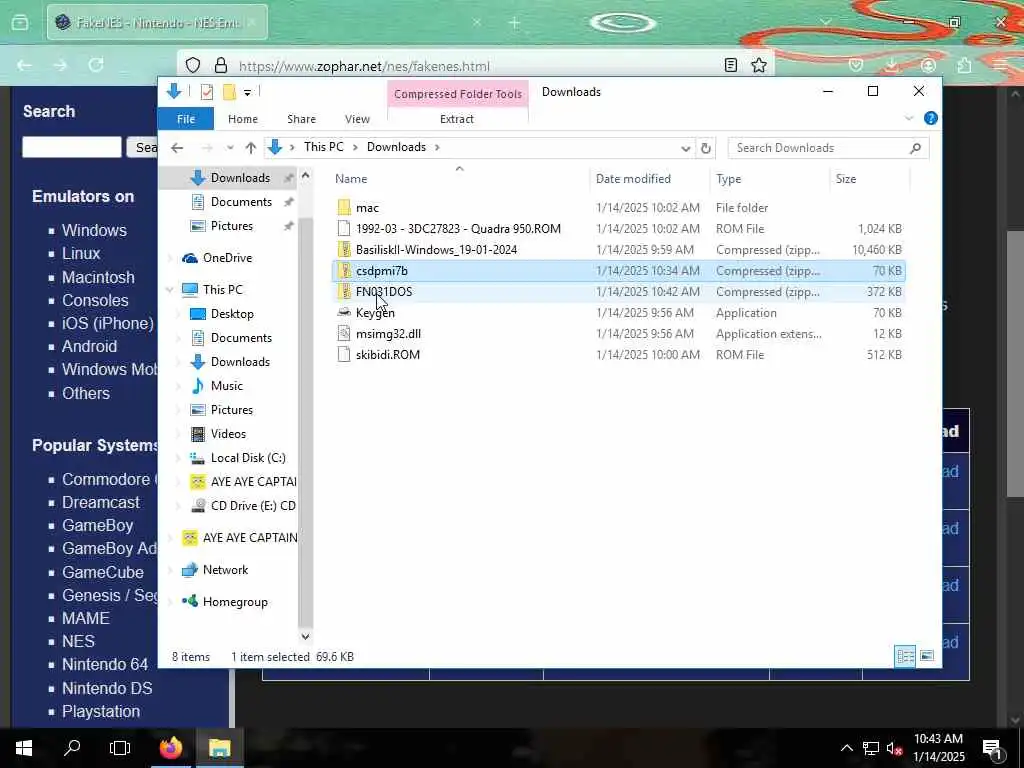The image size is (1024, 768).
Task: Switch to details view layout icon
Action: click(905, 656)
